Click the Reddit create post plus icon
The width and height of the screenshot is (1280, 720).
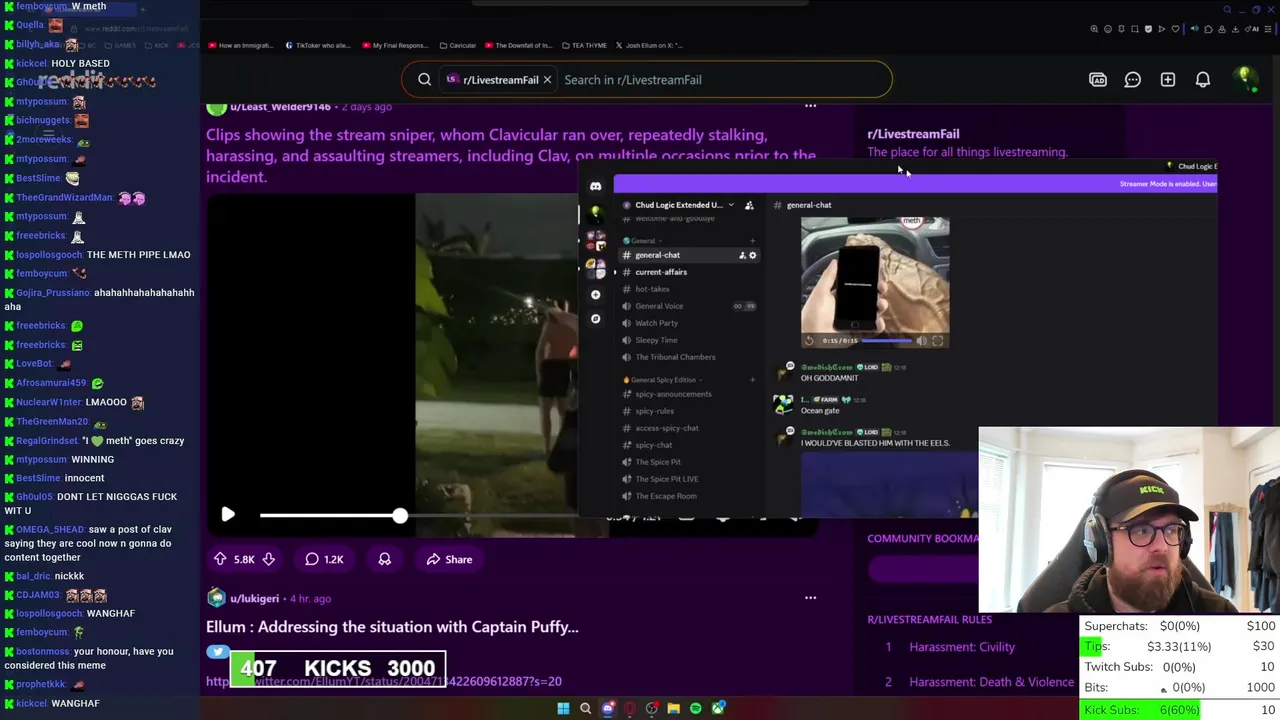pos(1168,80)
